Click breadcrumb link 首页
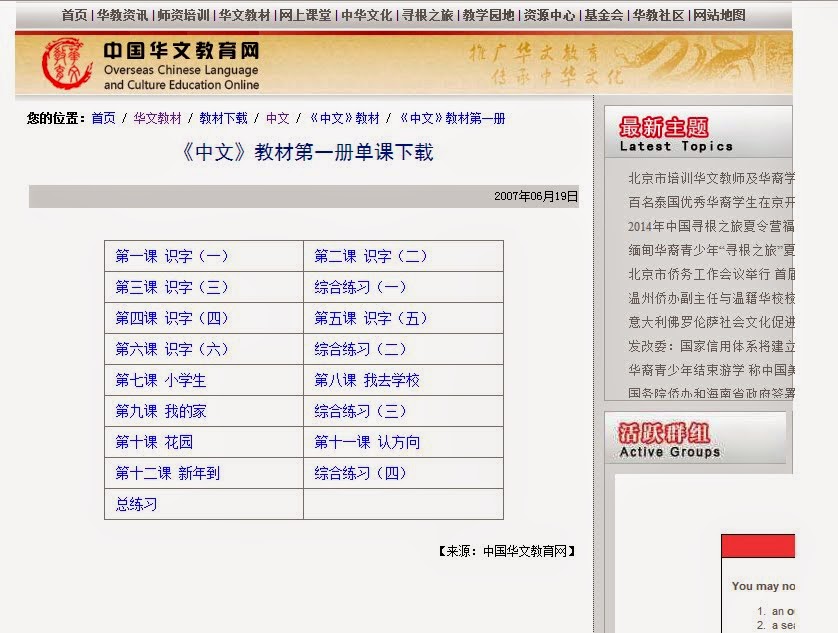Screen dimensions: 838x633 coord(103,118)
